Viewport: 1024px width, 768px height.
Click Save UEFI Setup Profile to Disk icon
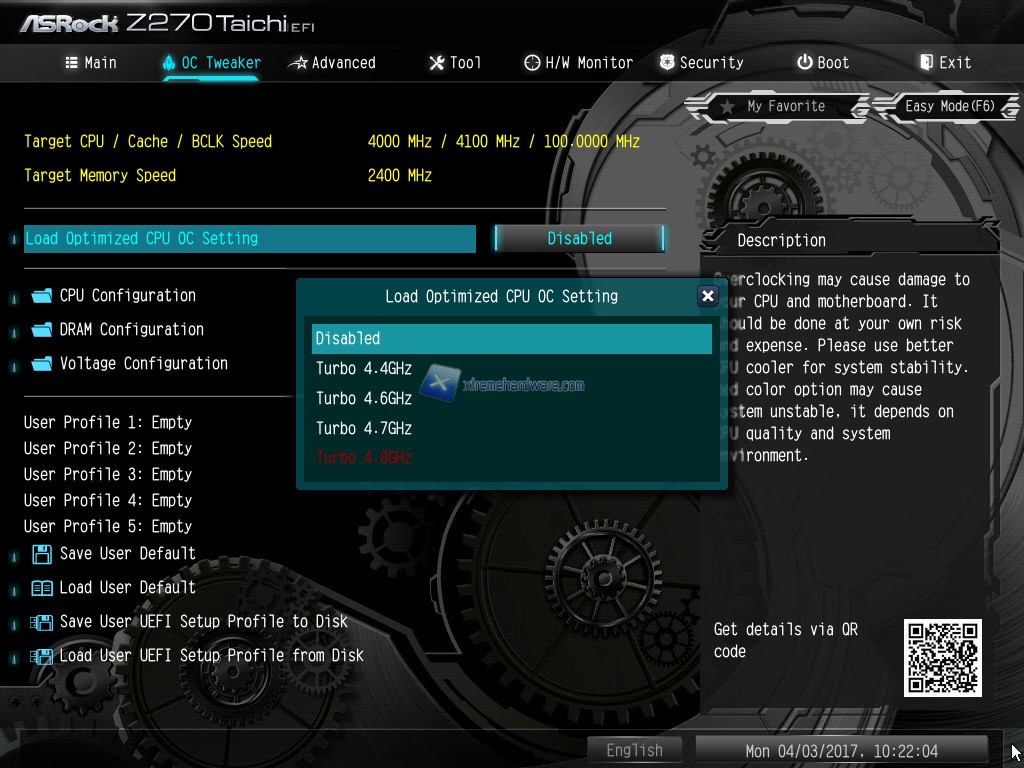[42, 622]
